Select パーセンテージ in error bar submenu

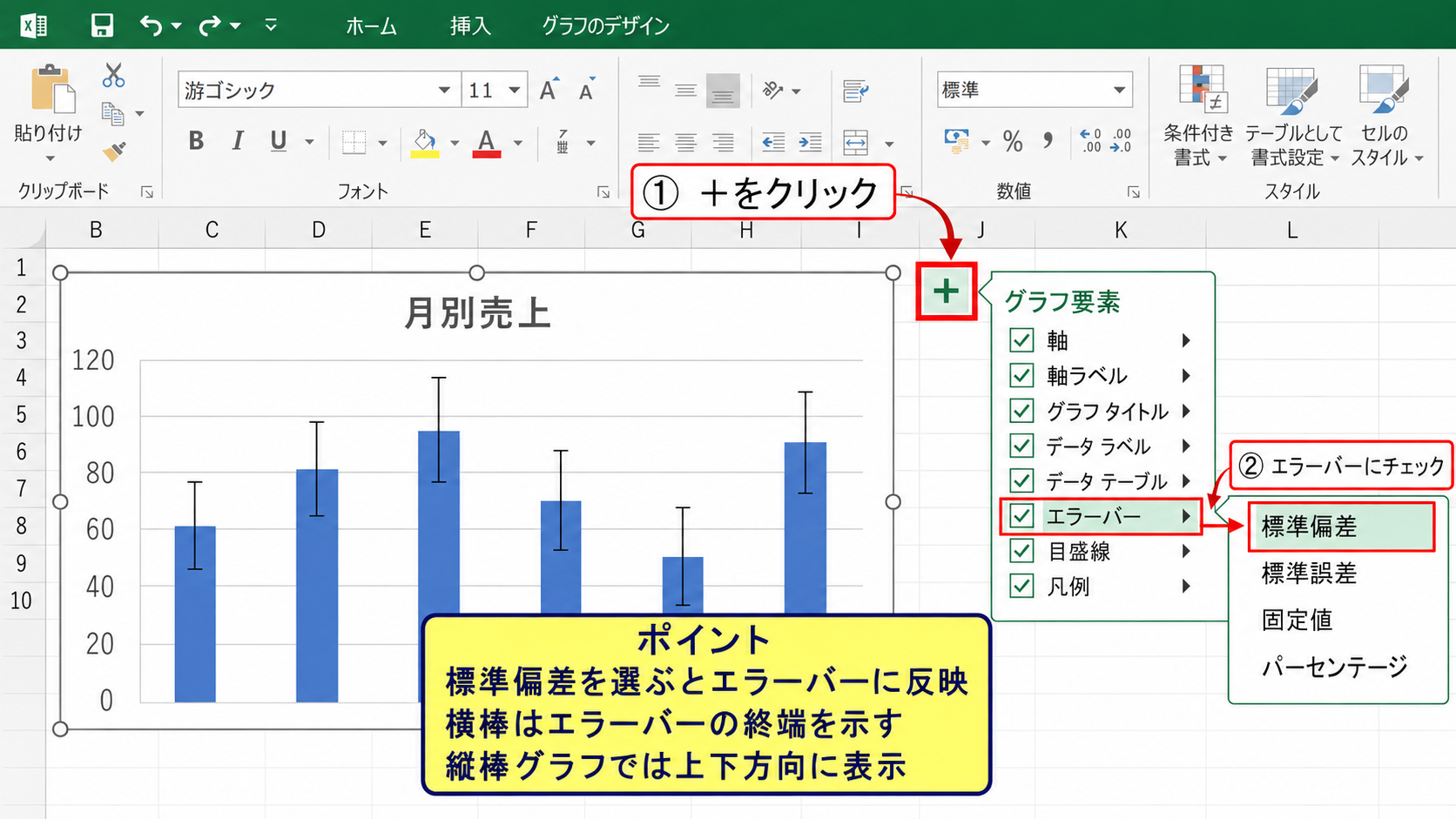[x=1335, y=668]
